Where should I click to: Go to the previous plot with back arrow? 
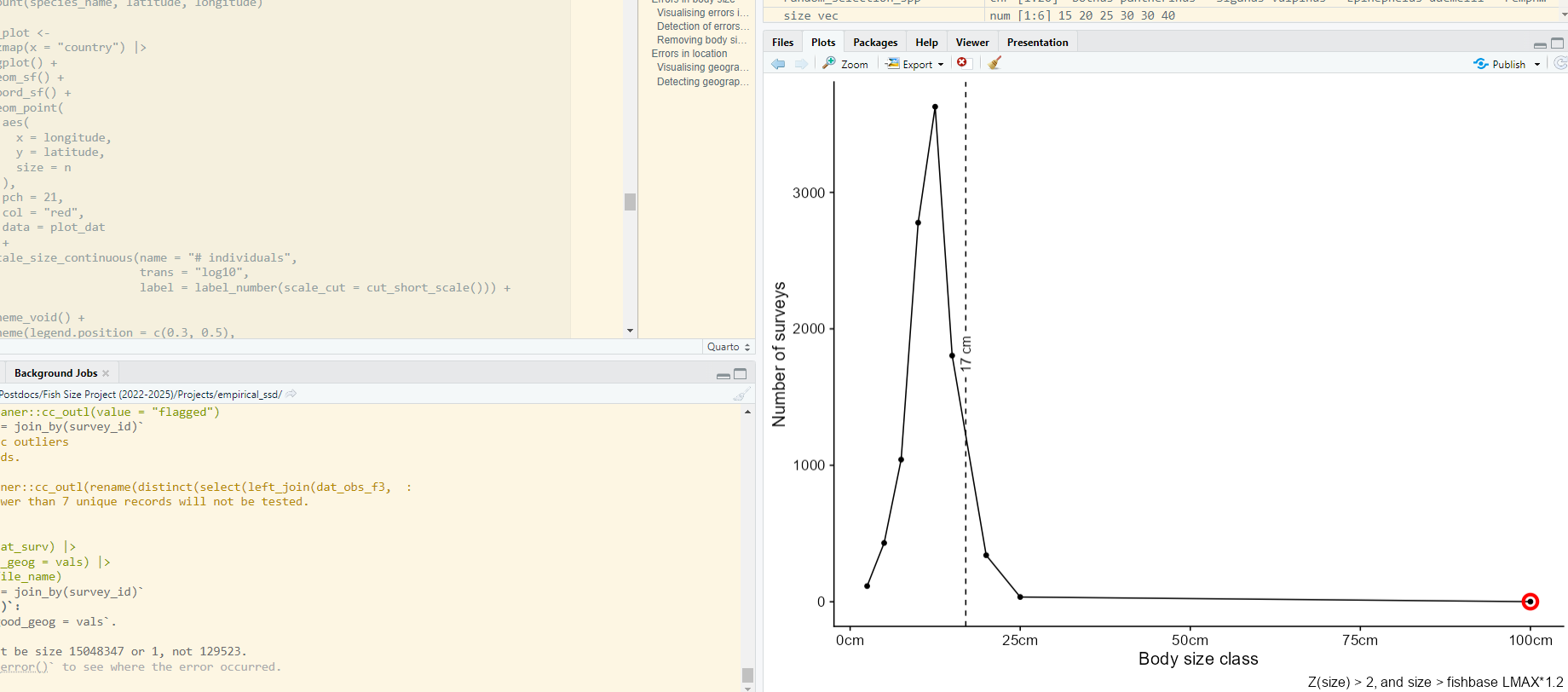tap(778, 64)
